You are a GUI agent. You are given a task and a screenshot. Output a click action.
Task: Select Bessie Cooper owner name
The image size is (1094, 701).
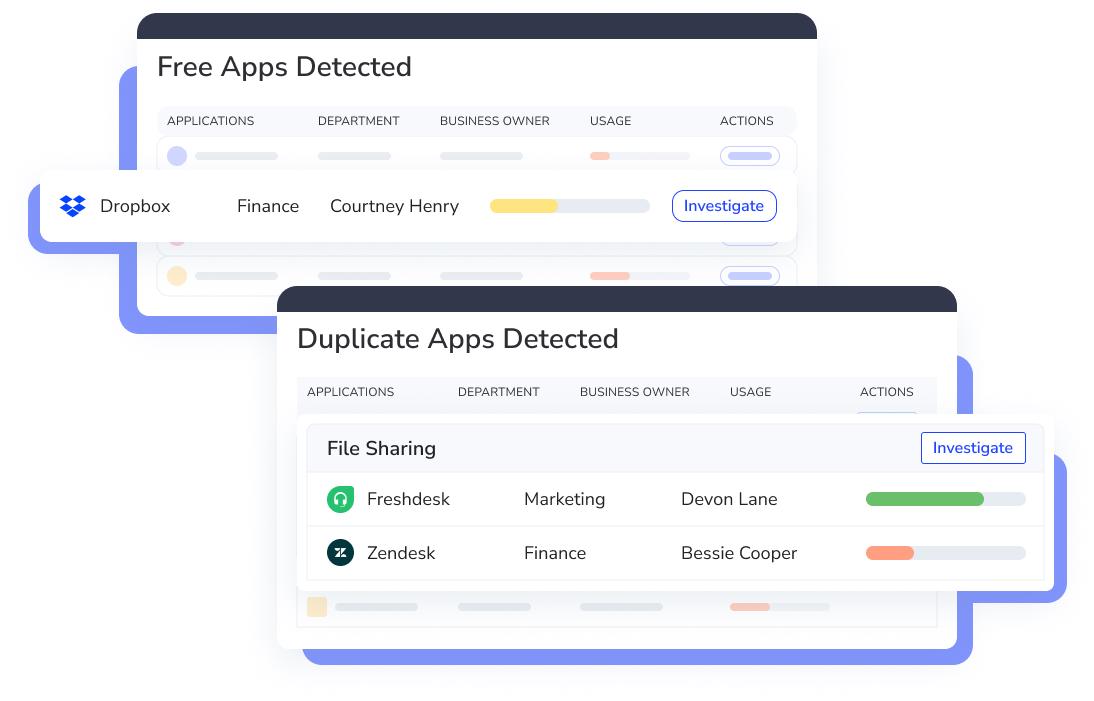738,553
